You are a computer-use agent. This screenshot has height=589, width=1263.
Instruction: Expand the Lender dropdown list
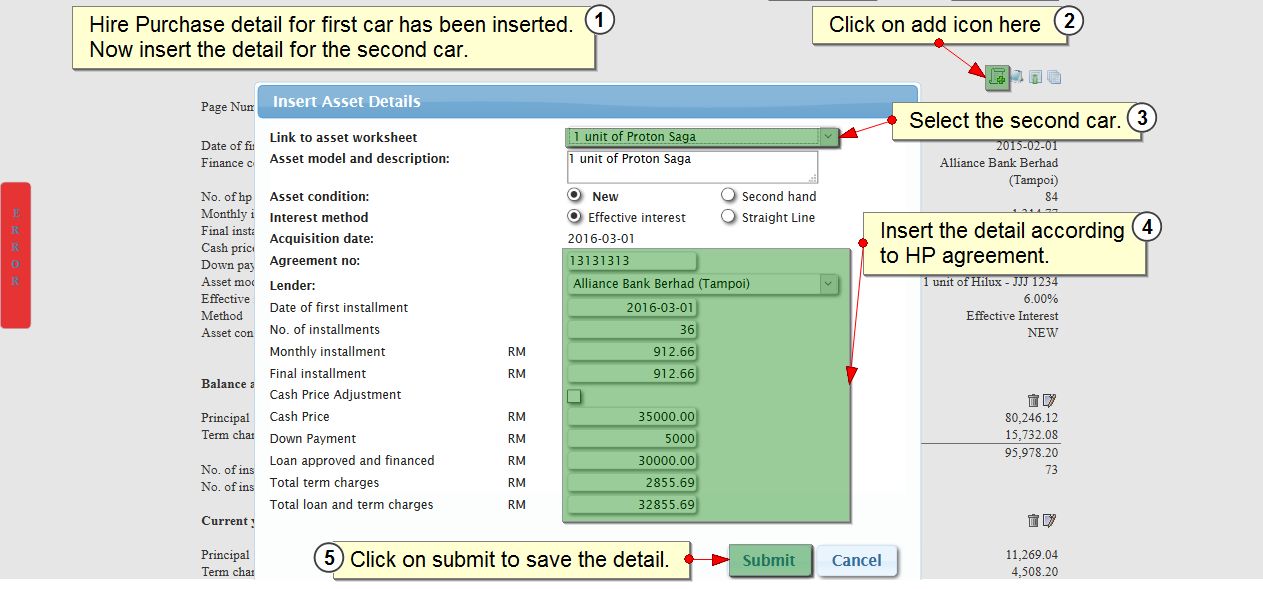click(827, 284)
